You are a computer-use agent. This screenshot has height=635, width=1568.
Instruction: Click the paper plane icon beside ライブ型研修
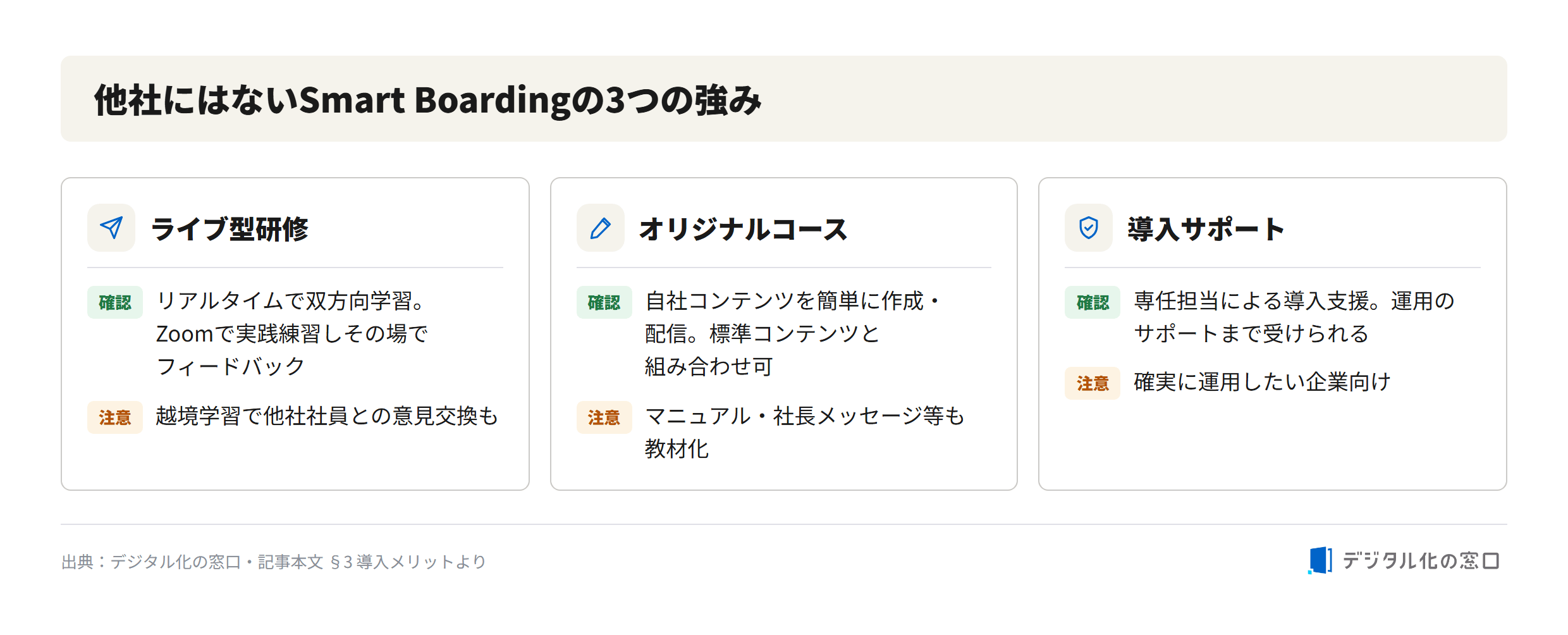[x=111, y=228]
